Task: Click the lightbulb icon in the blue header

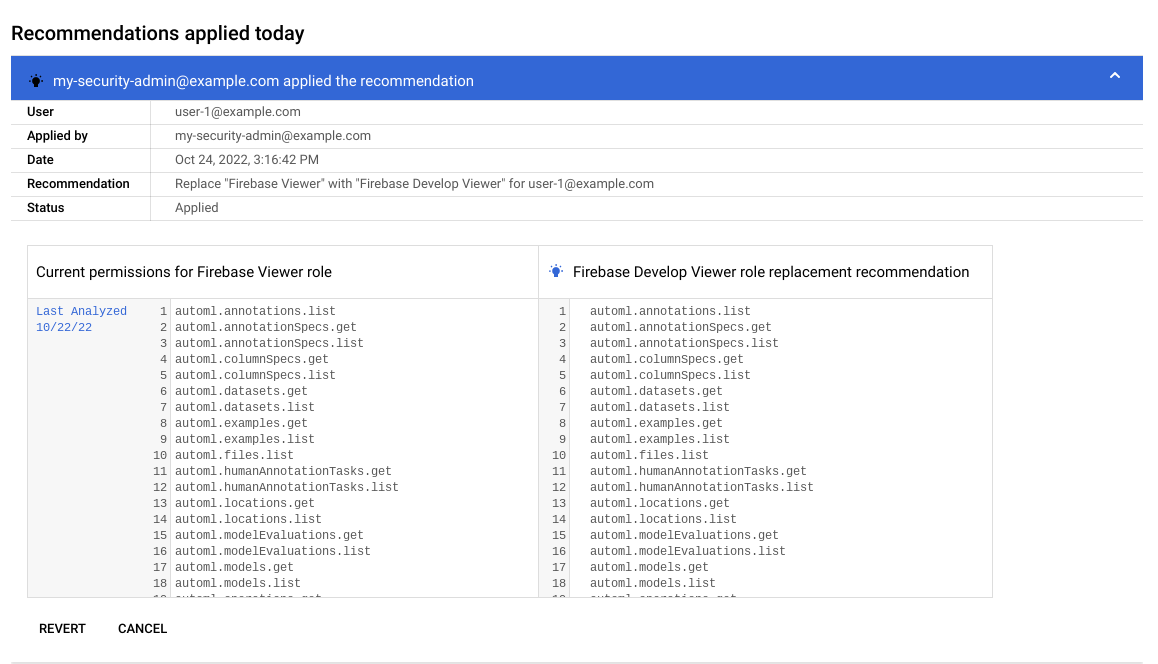Action: [x=37, y=79]
